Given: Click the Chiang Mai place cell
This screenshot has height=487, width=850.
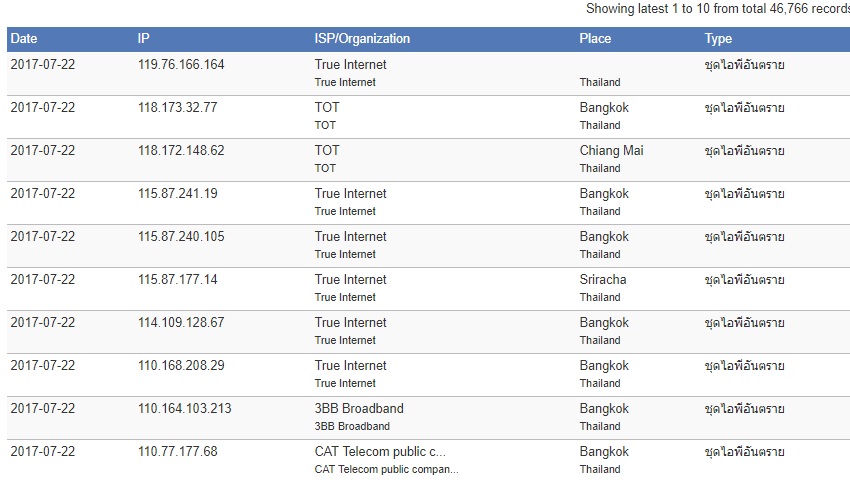Looking at the screenshot, I should pos(612,151).
